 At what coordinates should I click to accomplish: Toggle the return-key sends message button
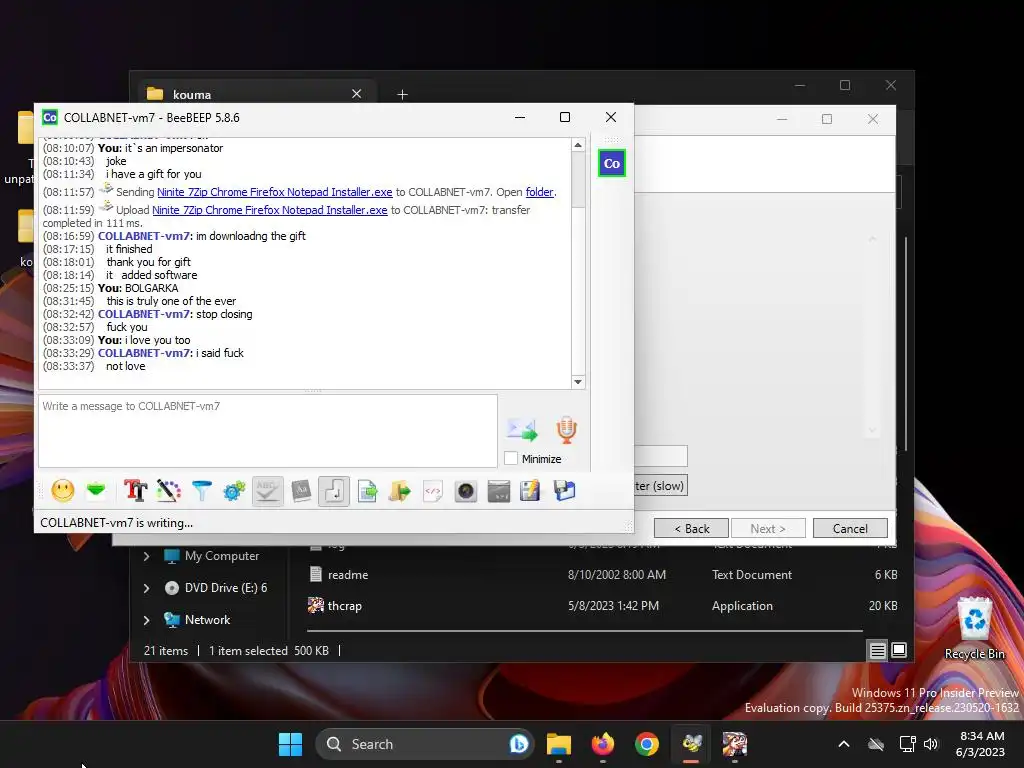click(334, 490)
